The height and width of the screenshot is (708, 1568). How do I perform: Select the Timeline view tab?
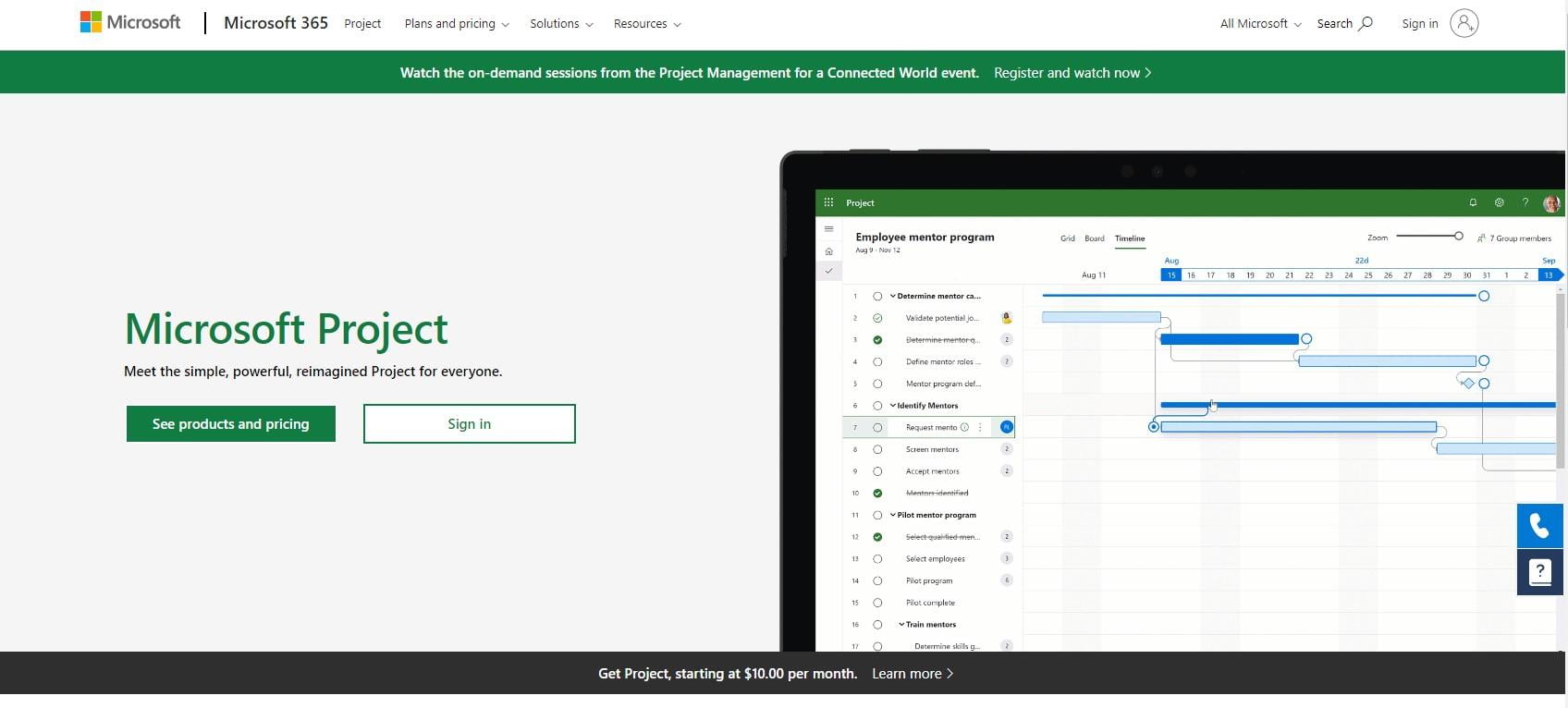[x=1130, y=238]
